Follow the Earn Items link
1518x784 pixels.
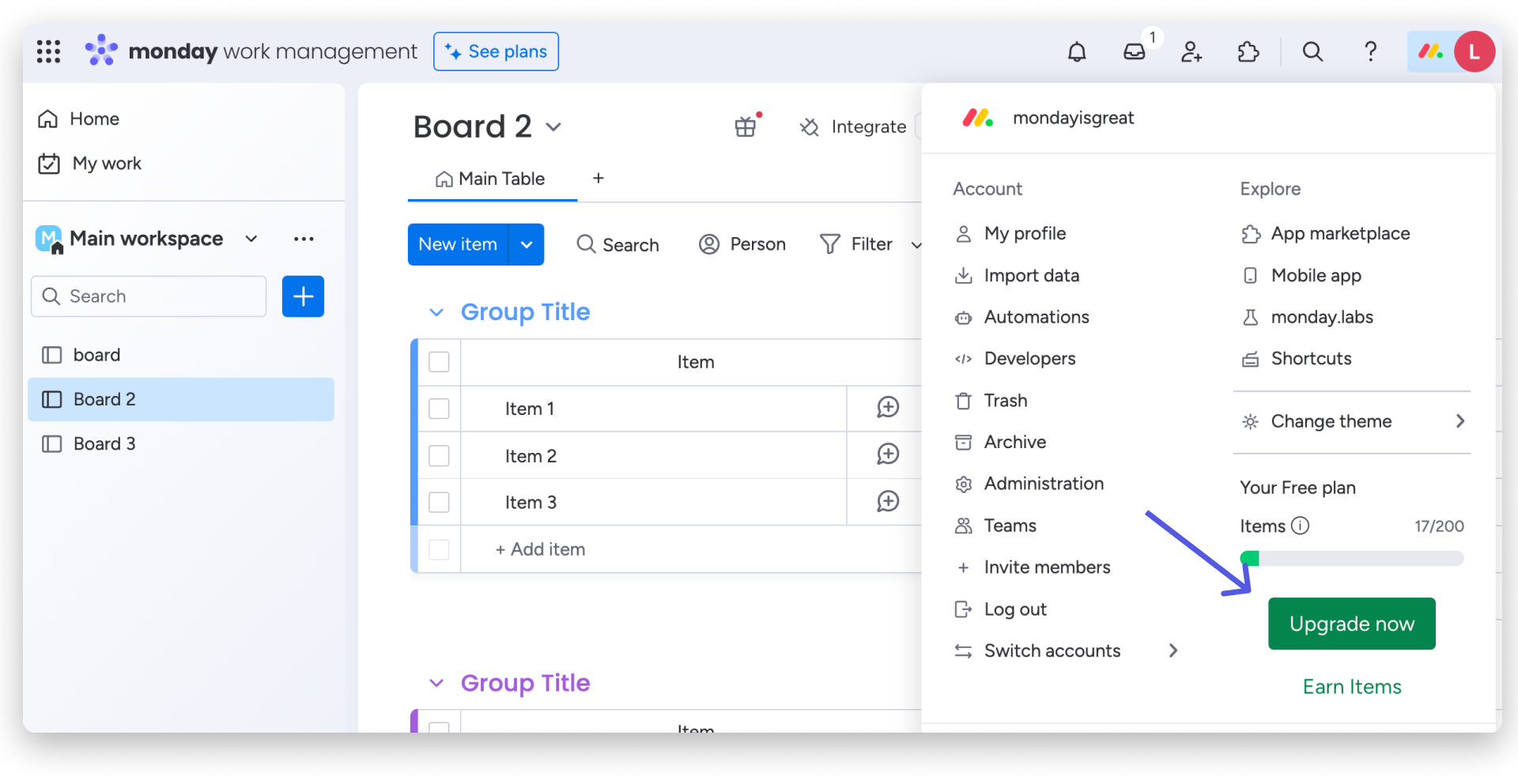pos(1351,687)
